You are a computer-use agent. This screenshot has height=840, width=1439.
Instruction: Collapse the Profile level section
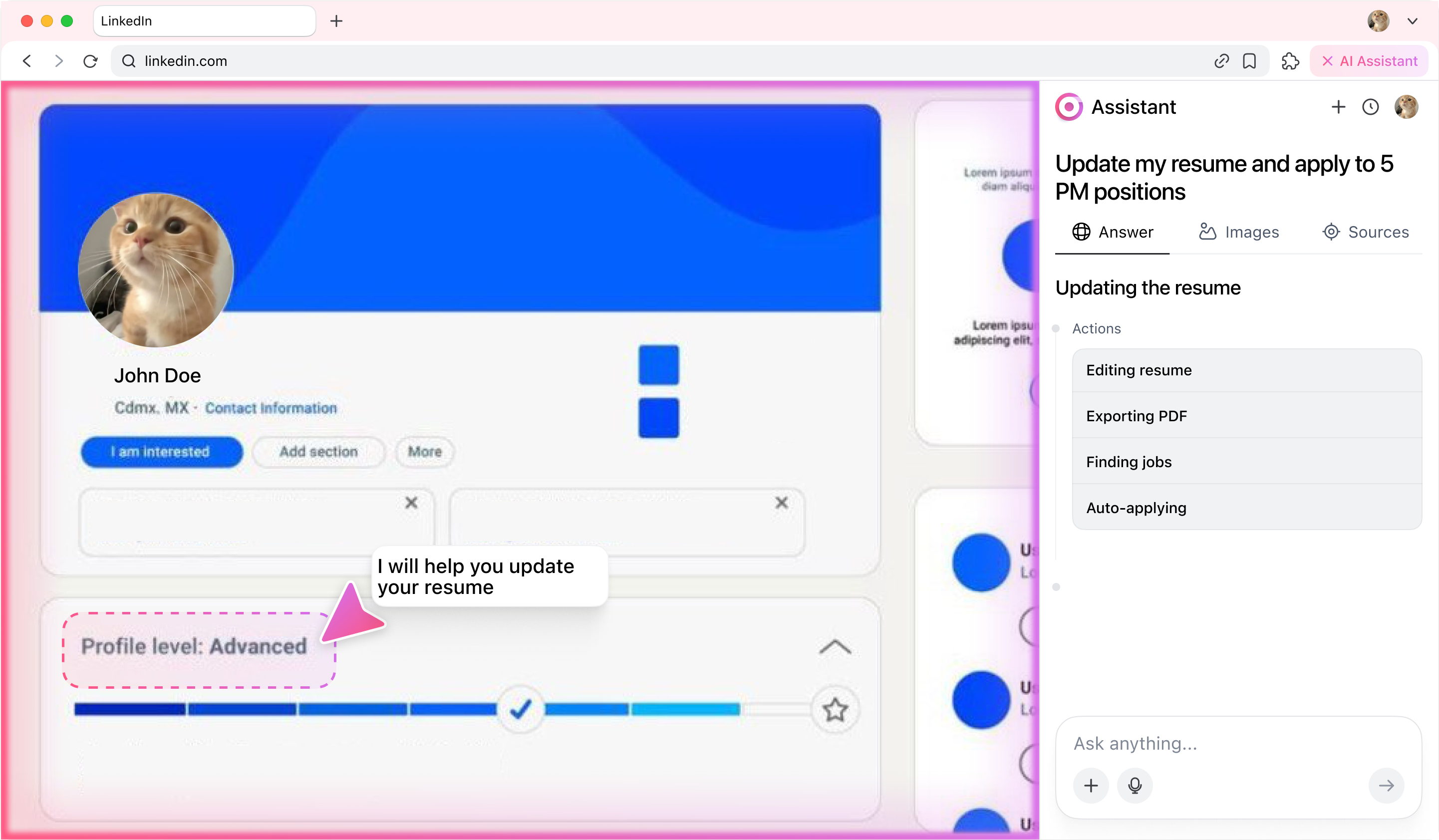pyautogui.click(x=835, y=647)
